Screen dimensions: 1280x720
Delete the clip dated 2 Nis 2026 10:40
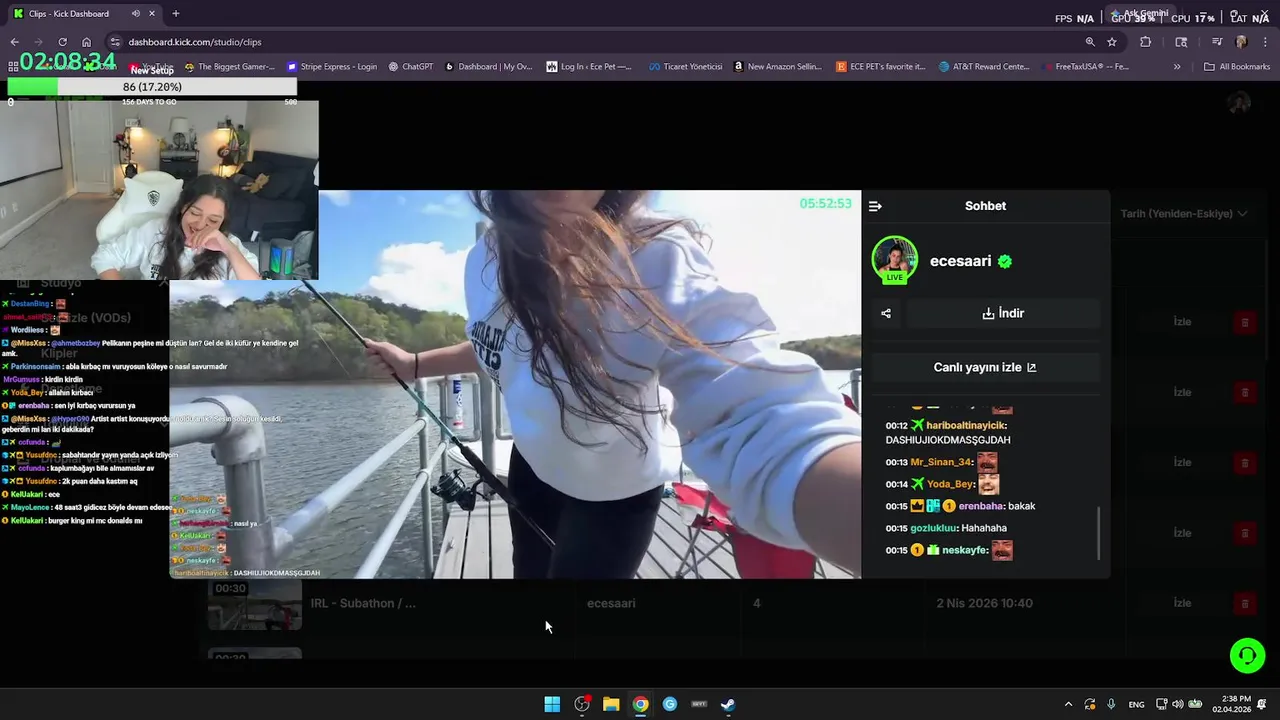tap(1244, 603)
